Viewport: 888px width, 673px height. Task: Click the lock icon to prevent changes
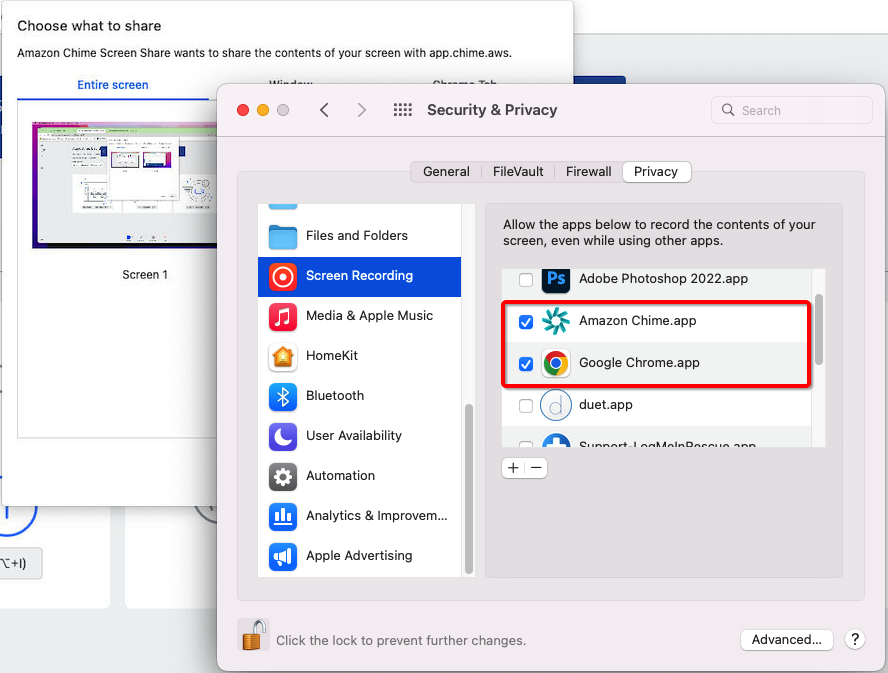(254, 635)
